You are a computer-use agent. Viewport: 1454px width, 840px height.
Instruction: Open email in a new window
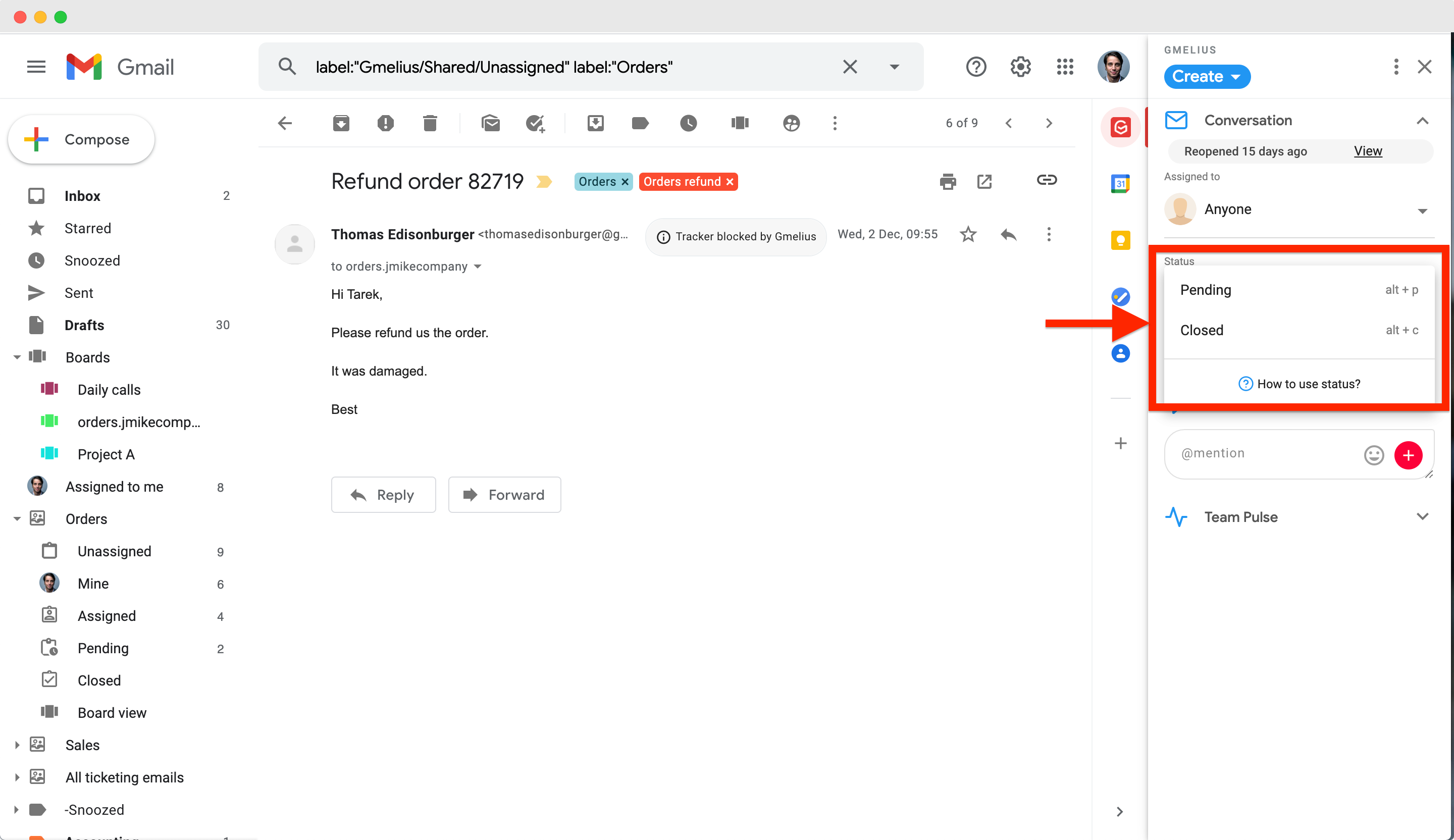tap(984, 182)
